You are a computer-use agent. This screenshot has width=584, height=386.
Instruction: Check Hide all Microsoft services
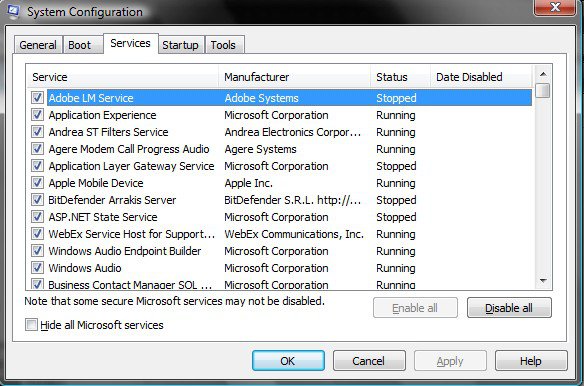click(31, 325)
